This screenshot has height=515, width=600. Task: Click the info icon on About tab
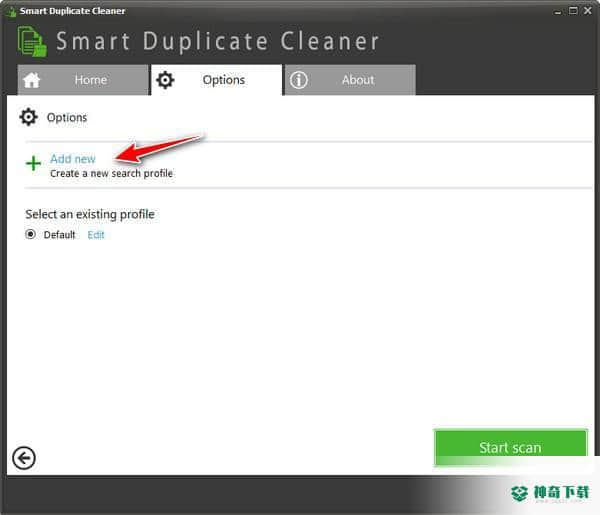click(x=298, y=80)
